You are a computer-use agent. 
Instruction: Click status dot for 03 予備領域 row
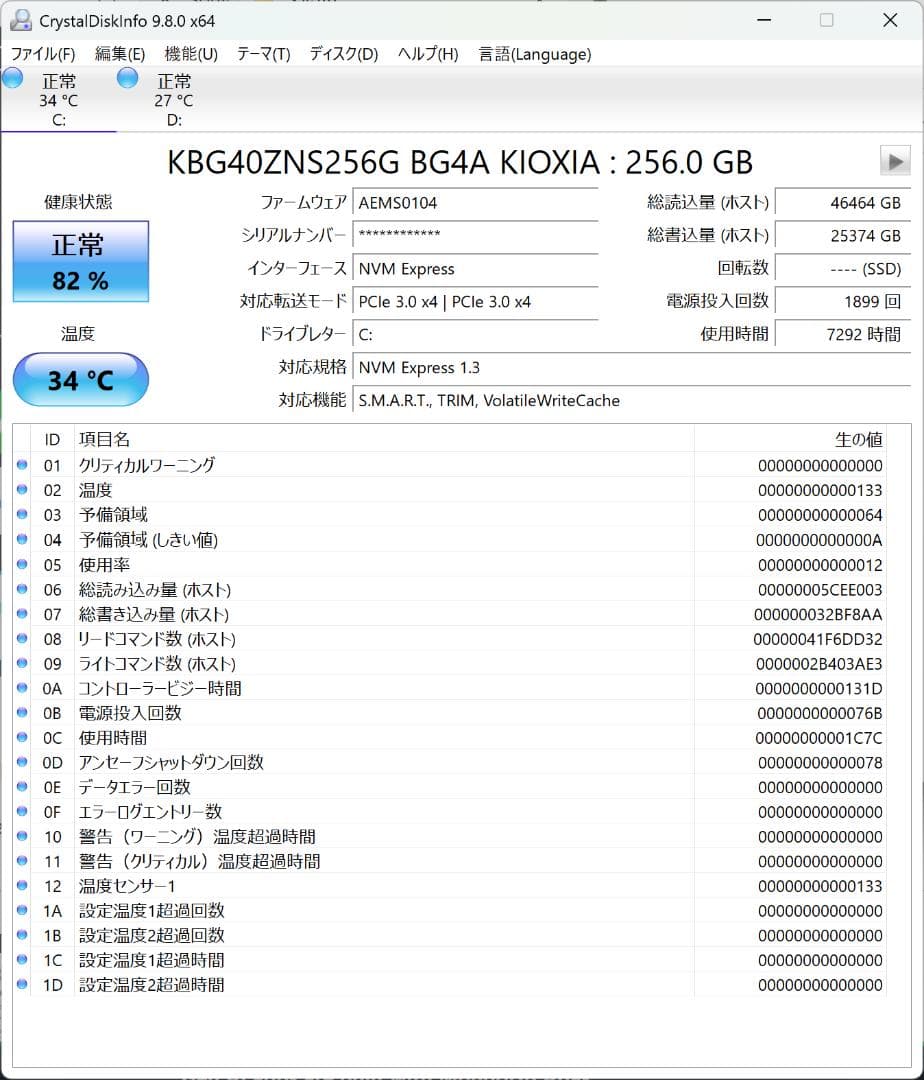tap(22, 515)
